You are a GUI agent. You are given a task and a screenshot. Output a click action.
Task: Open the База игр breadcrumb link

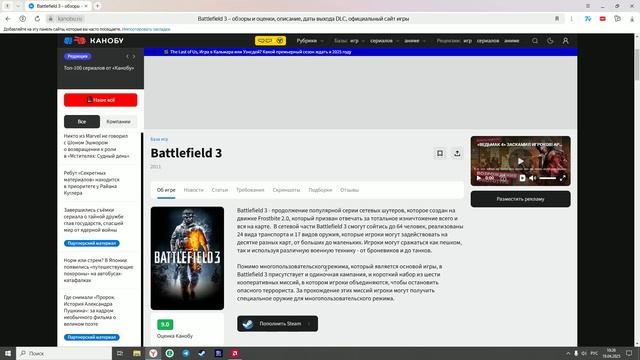point(159,139)
